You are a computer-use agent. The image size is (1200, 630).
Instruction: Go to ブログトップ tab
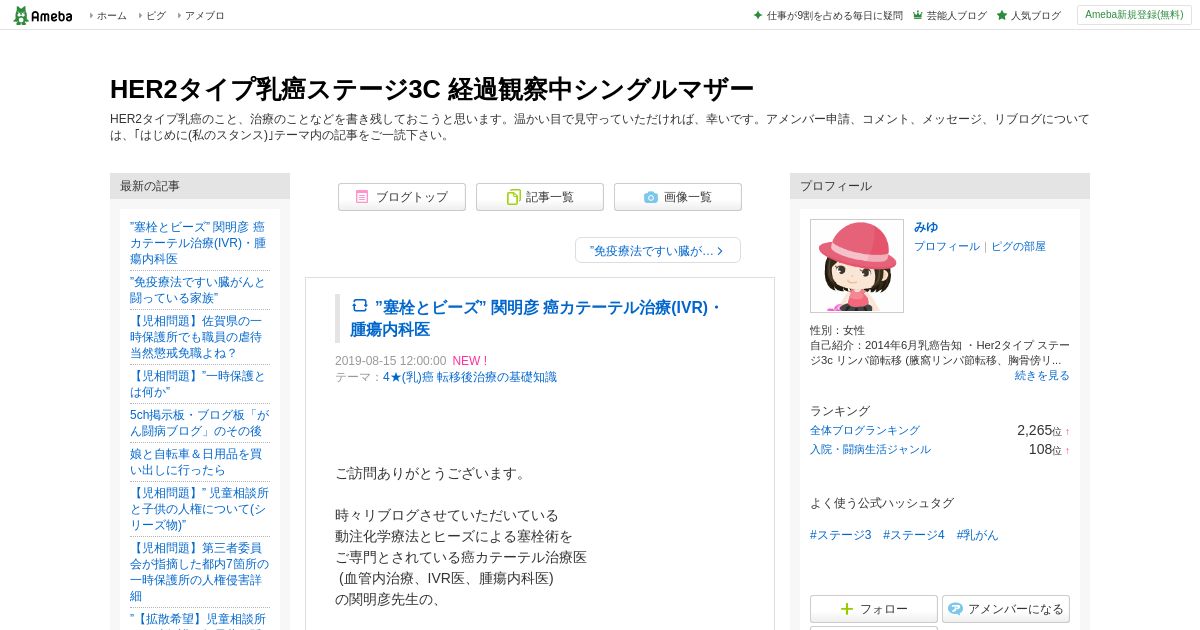pyautogui.click(x=402, y=197)
